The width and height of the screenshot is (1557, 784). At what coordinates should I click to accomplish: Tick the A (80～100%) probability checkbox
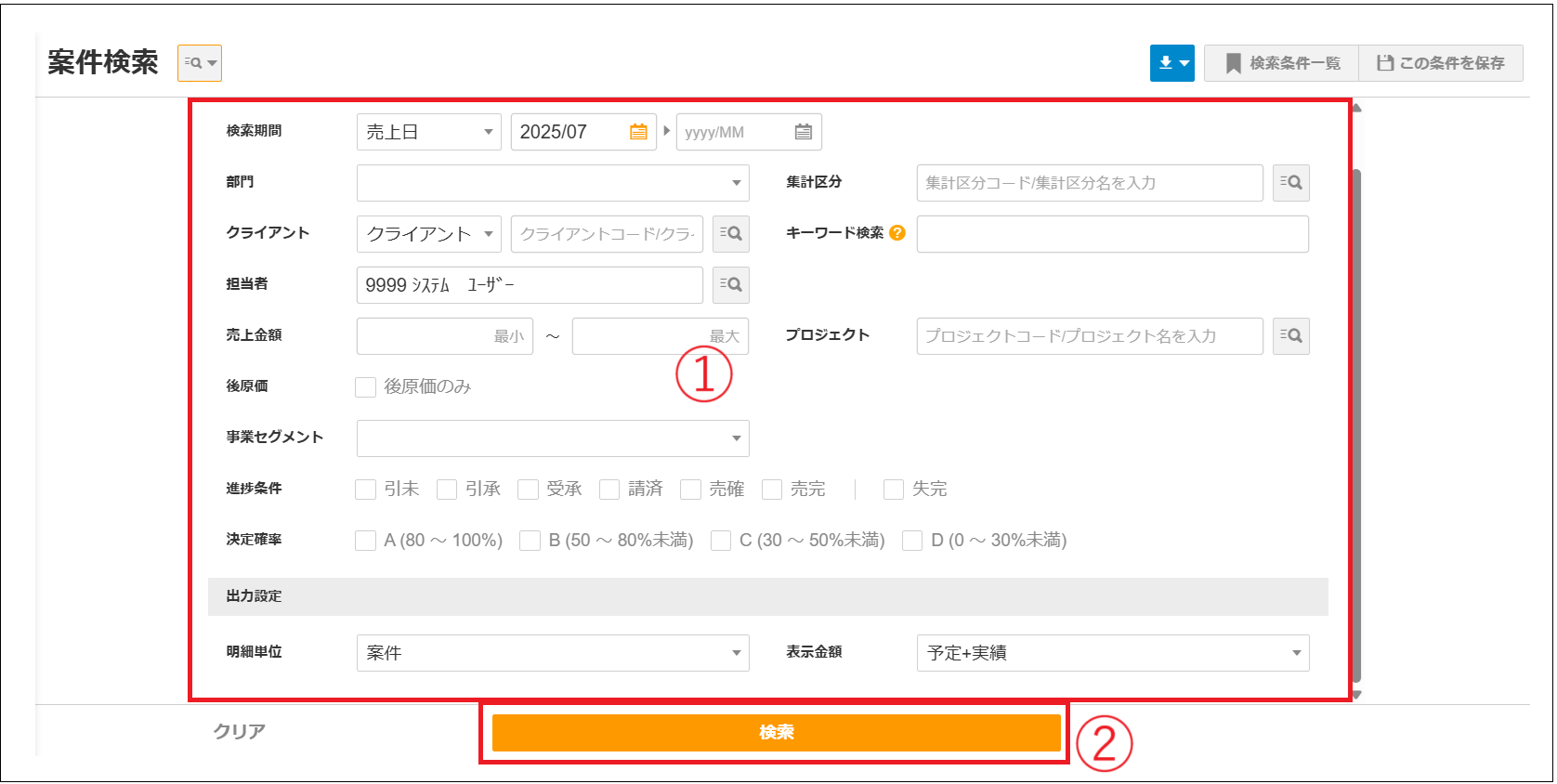tap(366, 541)
